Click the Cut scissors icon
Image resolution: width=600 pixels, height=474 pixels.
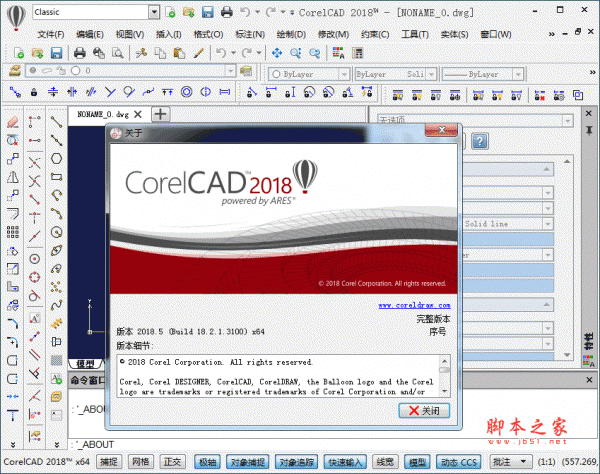[x=141, y=53]
